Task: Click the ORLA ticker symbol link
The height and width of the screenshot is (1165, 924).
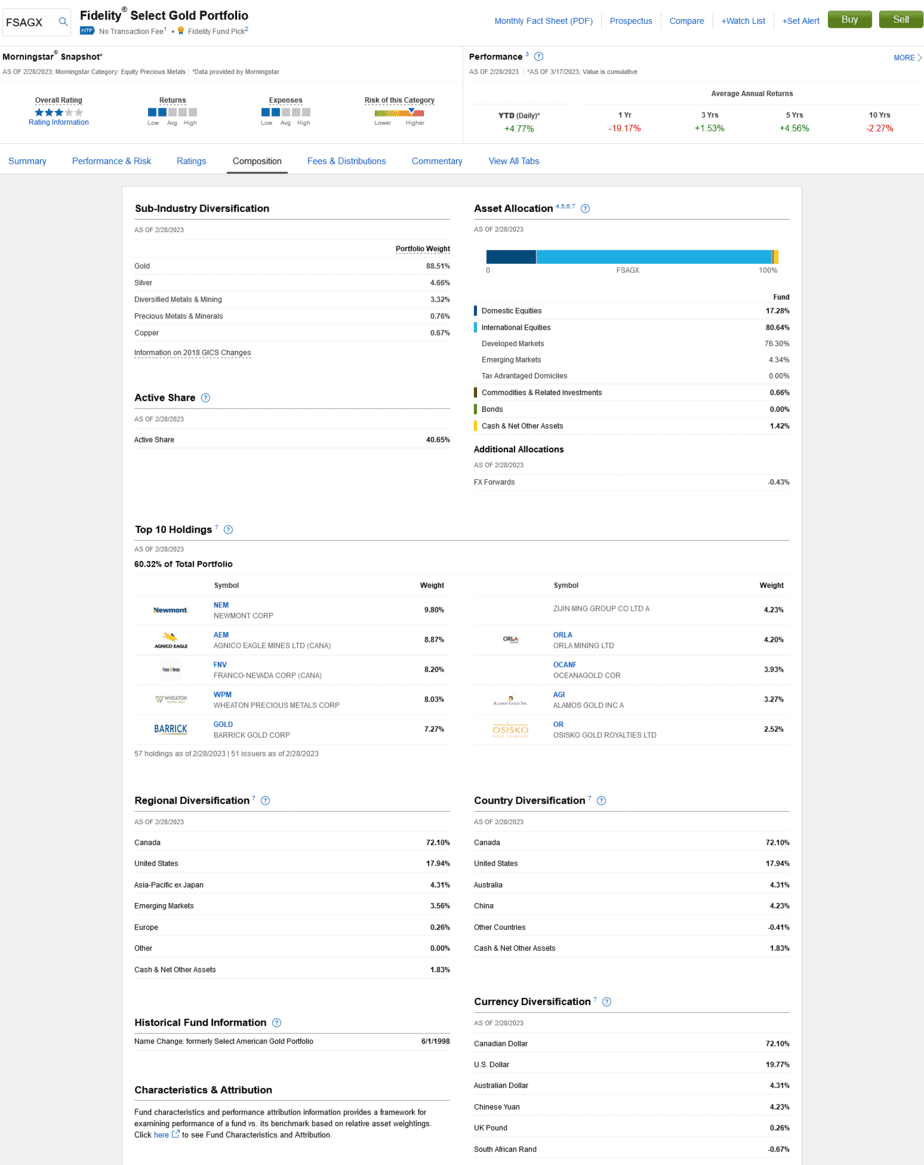Action: pos(562,635)
